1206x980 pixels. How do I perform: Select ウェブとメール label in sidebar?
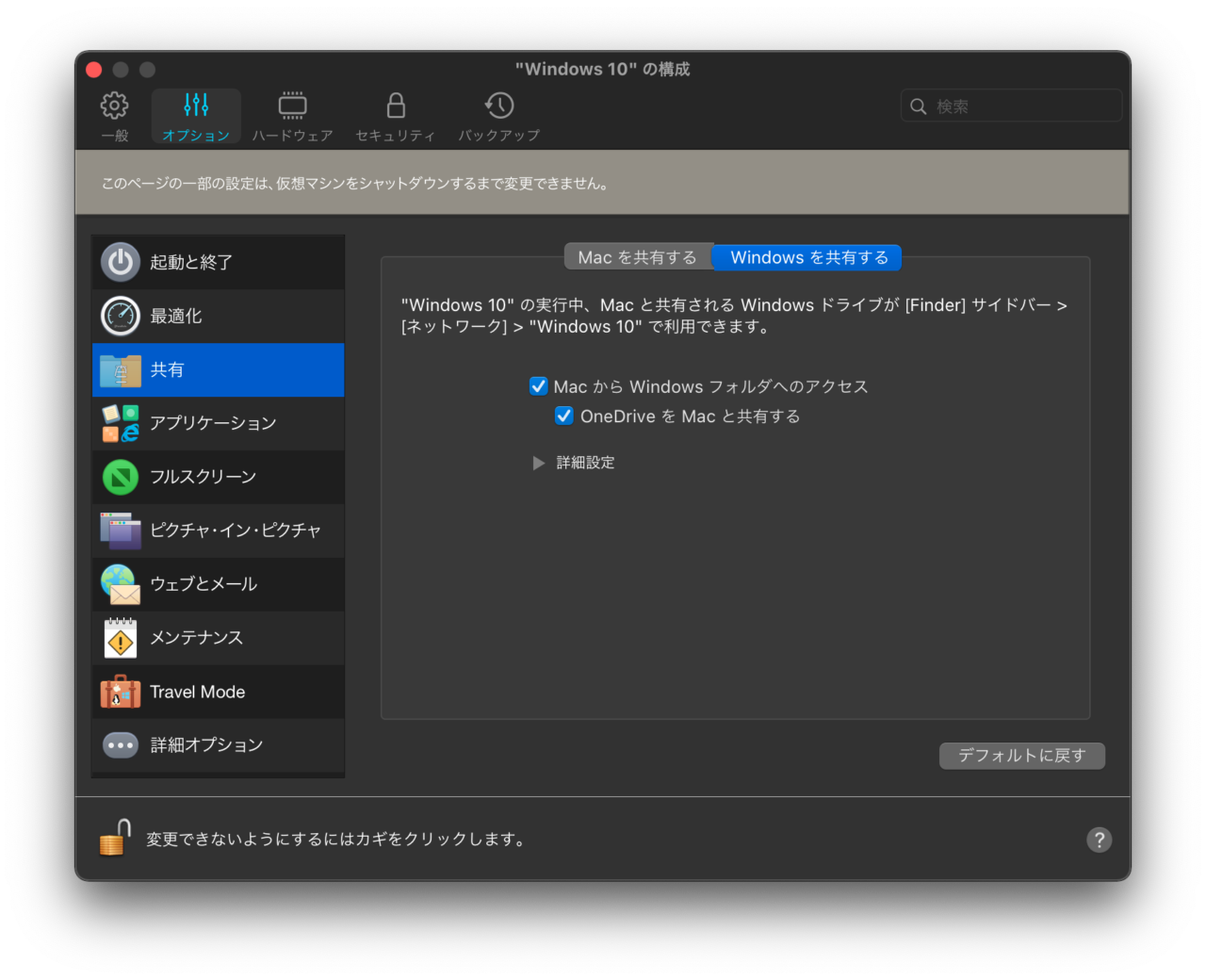click(204, 584)
